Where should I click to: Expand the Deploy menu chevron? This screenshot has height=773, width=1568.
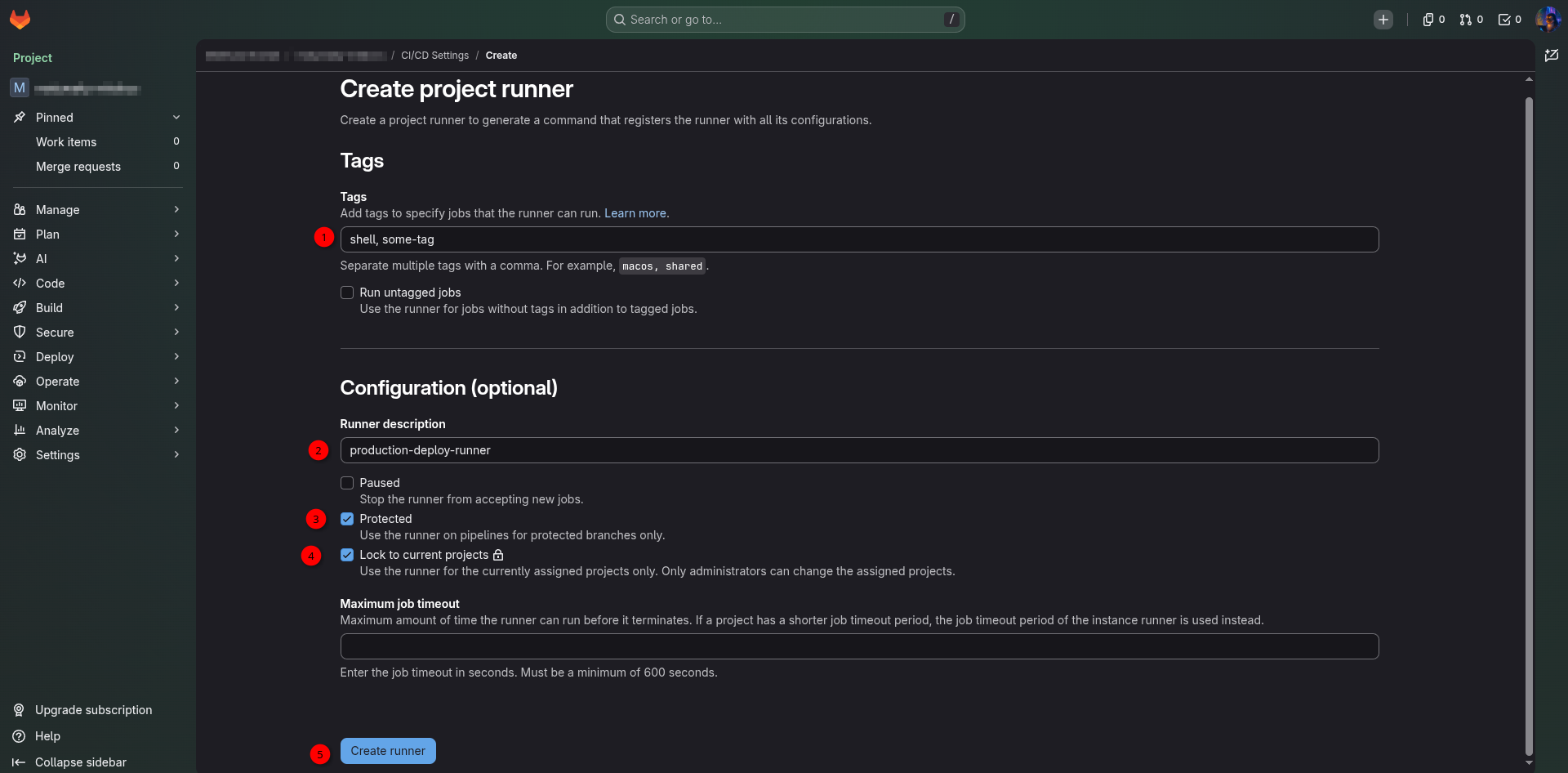tap(176, 357)
